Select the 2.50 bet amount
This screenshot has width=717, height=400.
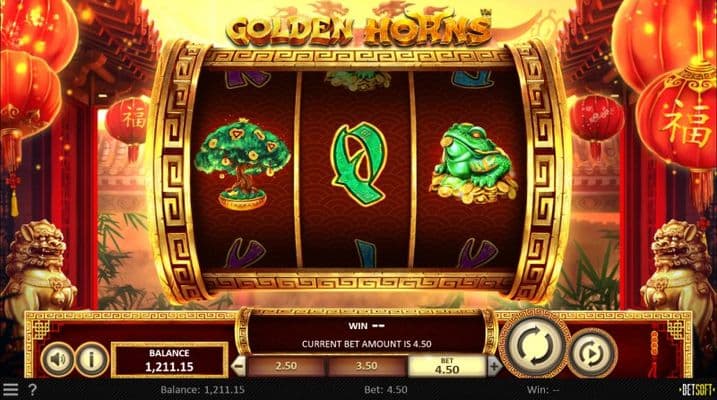pos(286,366)
